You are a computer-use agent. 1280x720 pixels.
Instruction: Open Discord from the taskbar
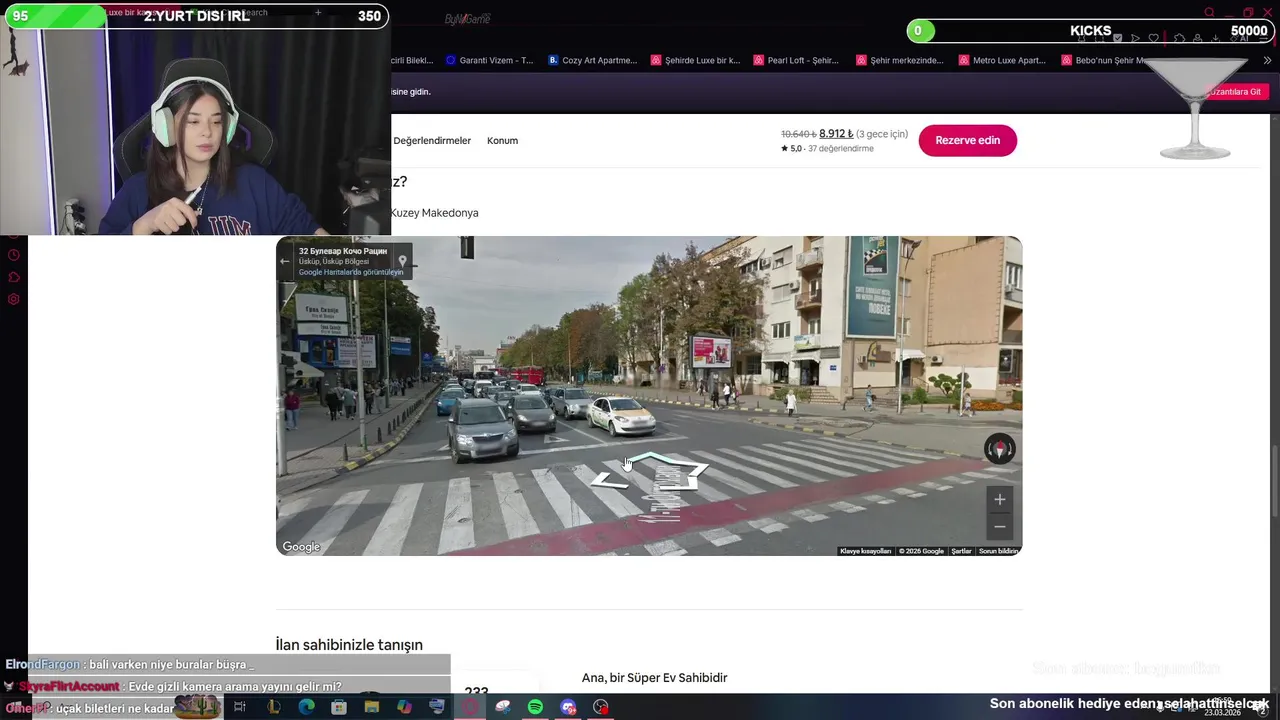[x=568, y=707]
